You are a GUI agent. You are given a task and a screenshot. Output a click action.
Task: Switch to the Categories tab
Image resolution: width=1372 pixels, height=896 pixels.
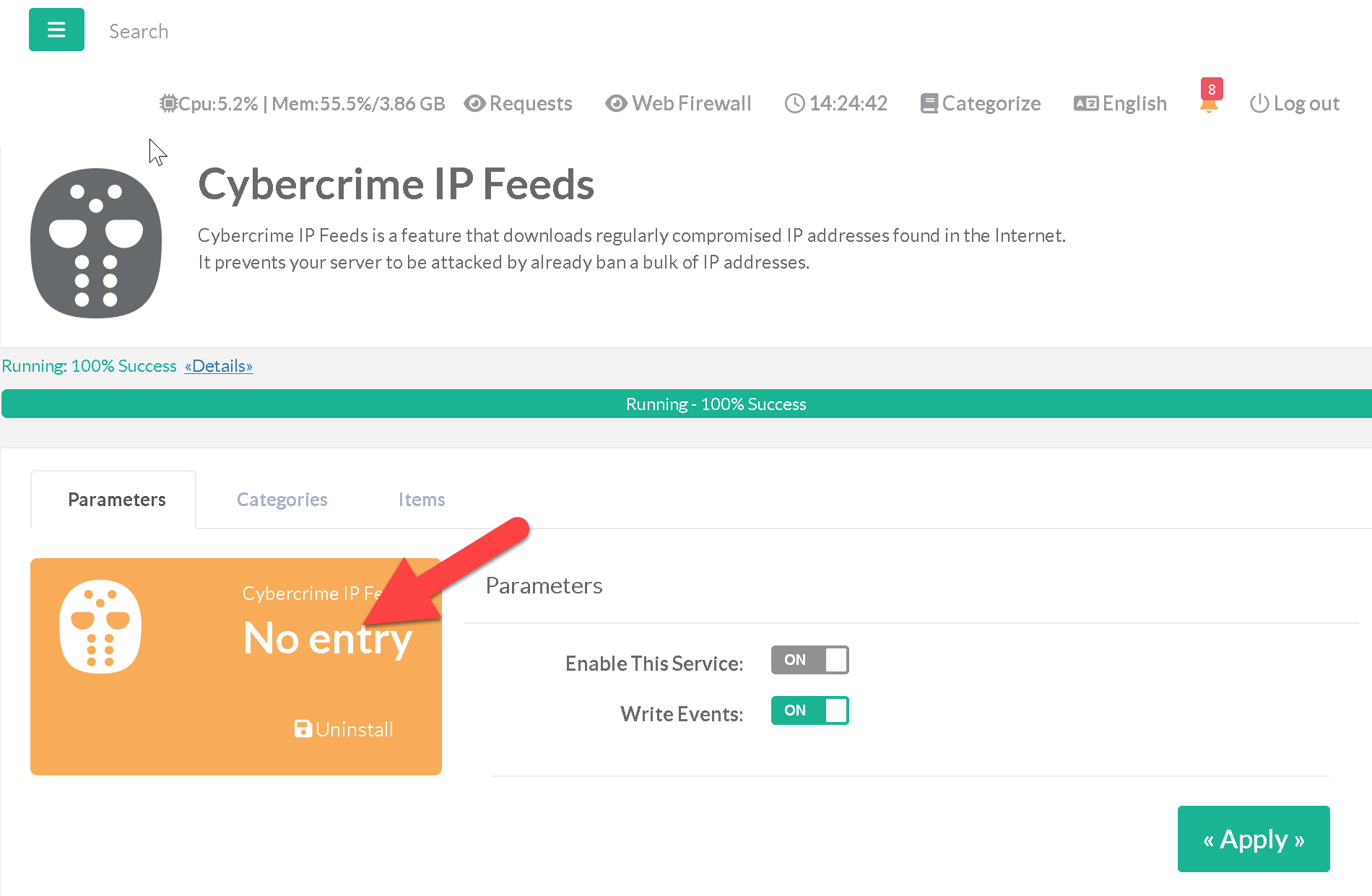point(282,500)
